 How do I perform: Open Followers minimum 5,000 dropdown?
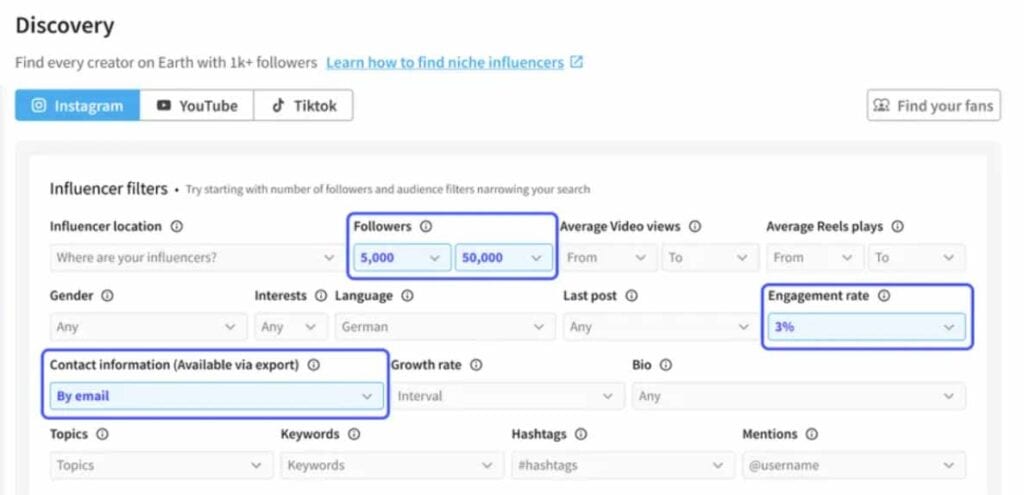pos(402,257)
